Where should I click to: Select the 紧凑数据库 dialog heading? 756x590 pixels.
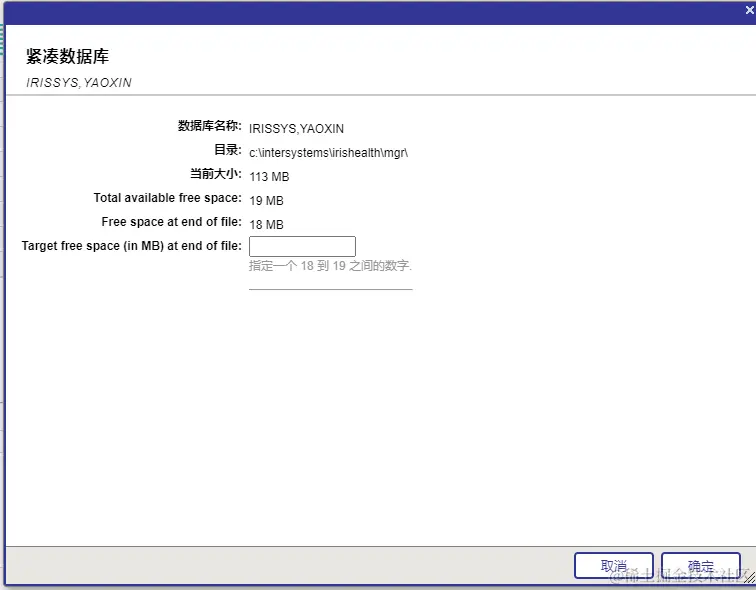[68, 56]
